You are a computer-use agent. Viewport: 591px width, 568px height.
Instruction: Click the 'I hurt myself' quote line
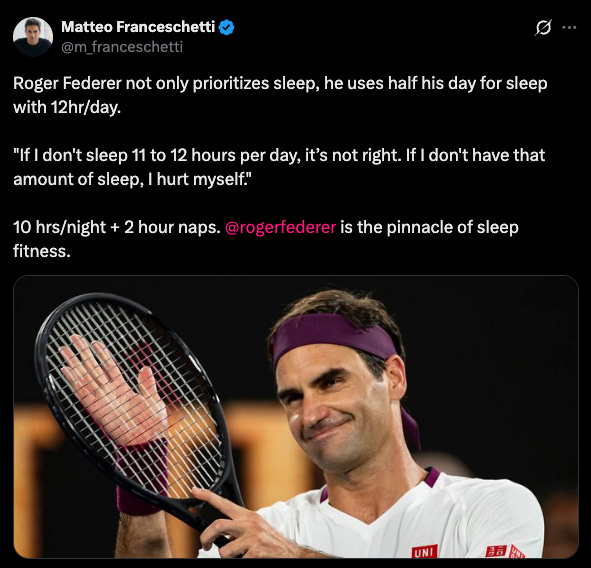click(x=132, y=179)
